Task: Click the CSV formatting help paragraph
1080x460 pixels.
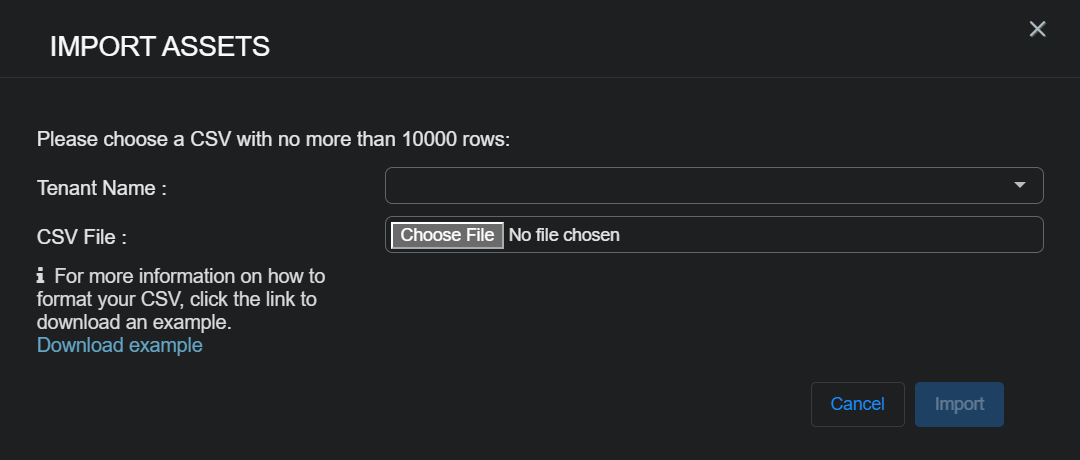Action: (x=180, y=299)
